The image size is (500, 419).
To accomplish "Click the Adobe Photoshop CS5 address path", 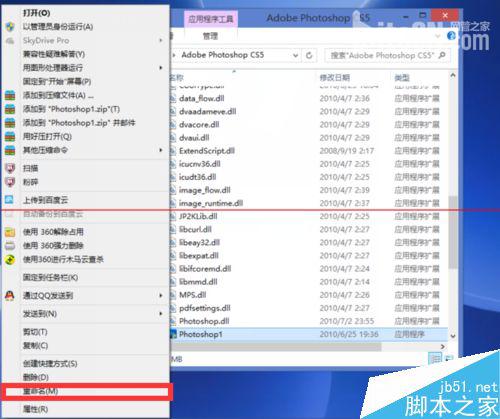I will [223, 55].
